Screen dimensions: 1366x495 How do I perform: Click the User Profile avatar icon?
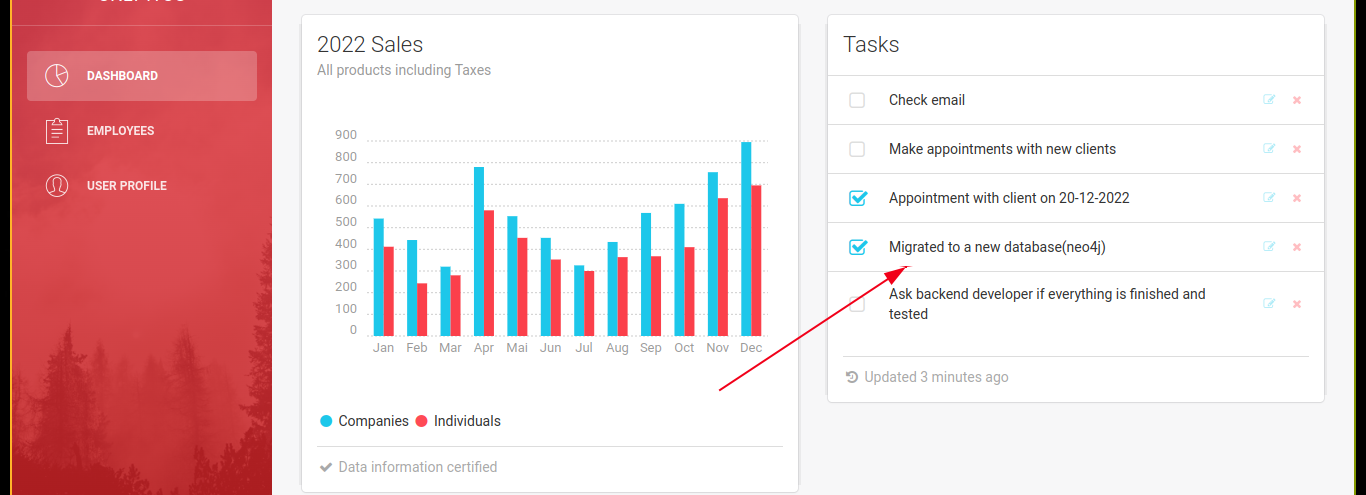point(57,186)
